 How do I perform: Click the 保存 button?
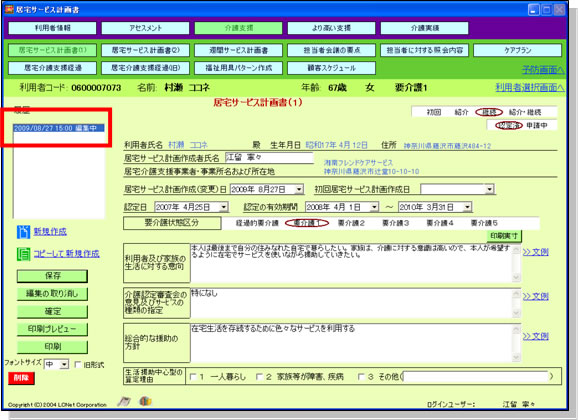pyautogui.click(x=52, y=276)
